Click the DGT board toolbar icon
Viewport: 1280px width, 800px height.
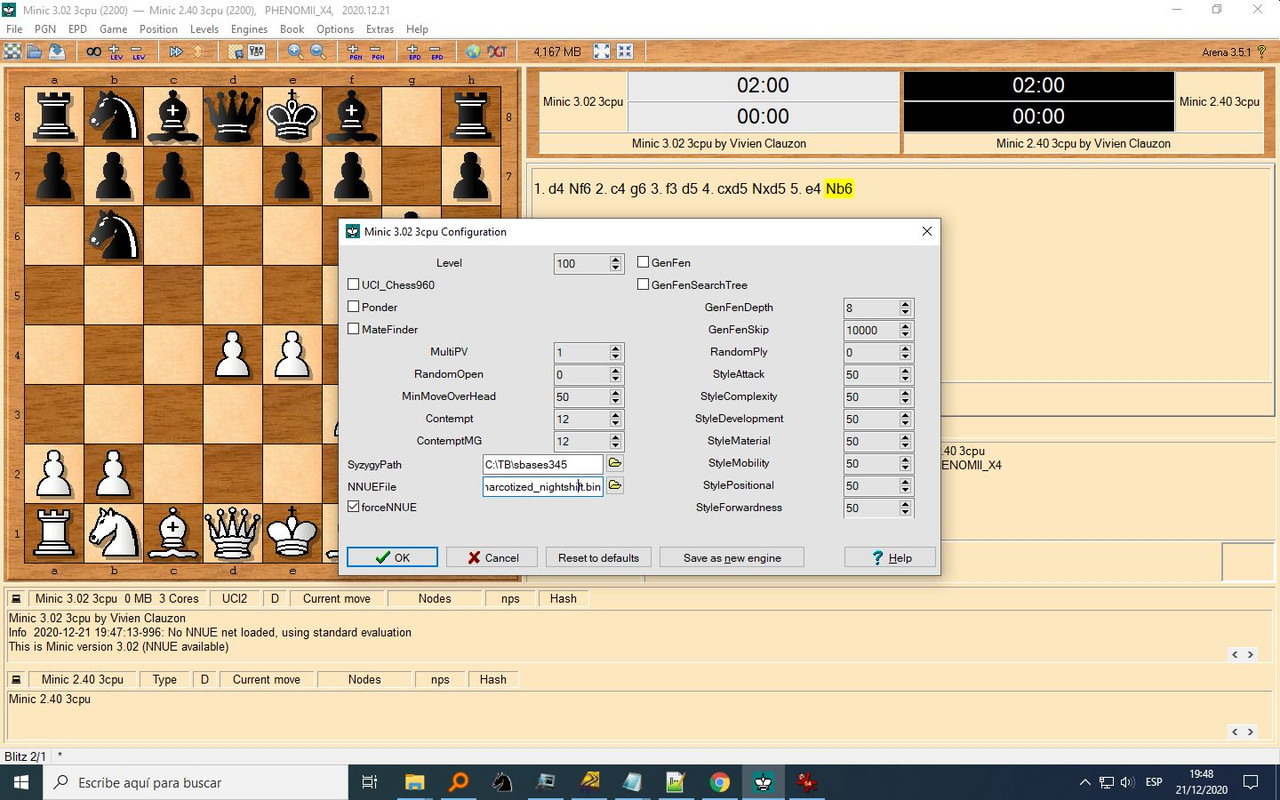coord(497,51)
